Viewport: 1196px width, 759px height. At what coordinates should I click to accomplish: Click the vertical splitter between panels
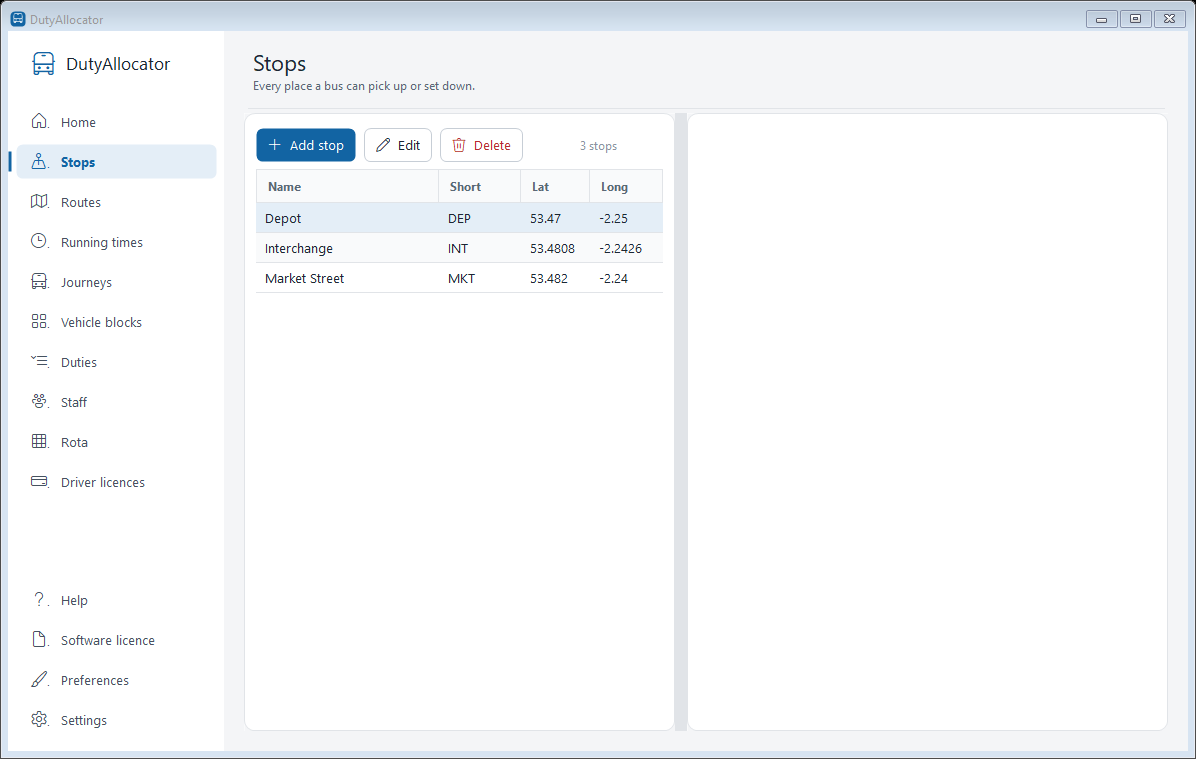(681, 422)
